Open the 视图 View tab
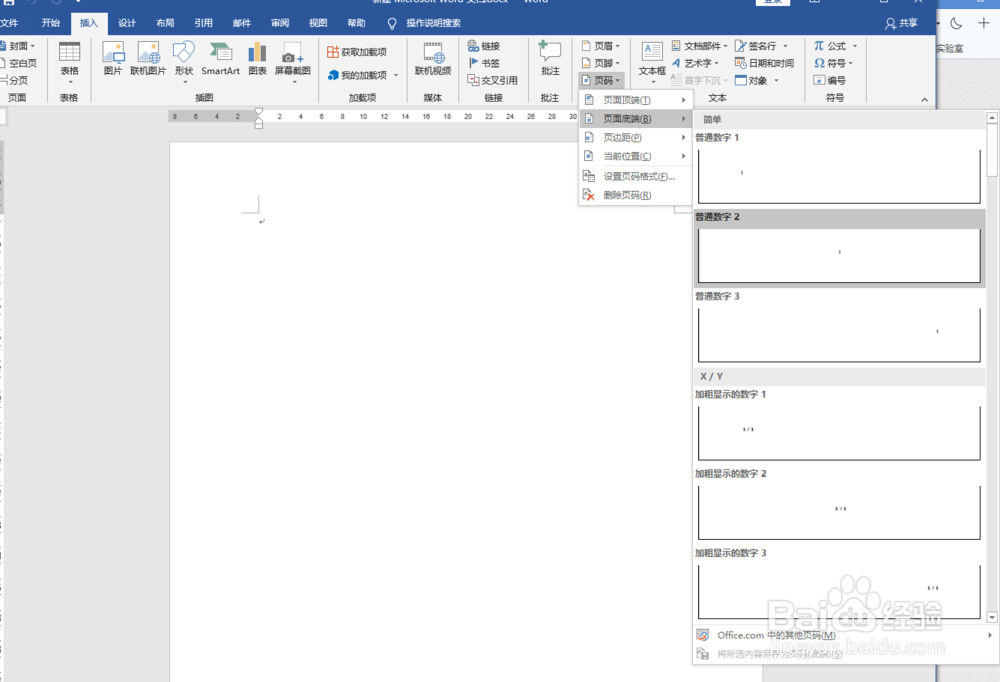This screenshot has height=682, width=1000. (318, 23)
